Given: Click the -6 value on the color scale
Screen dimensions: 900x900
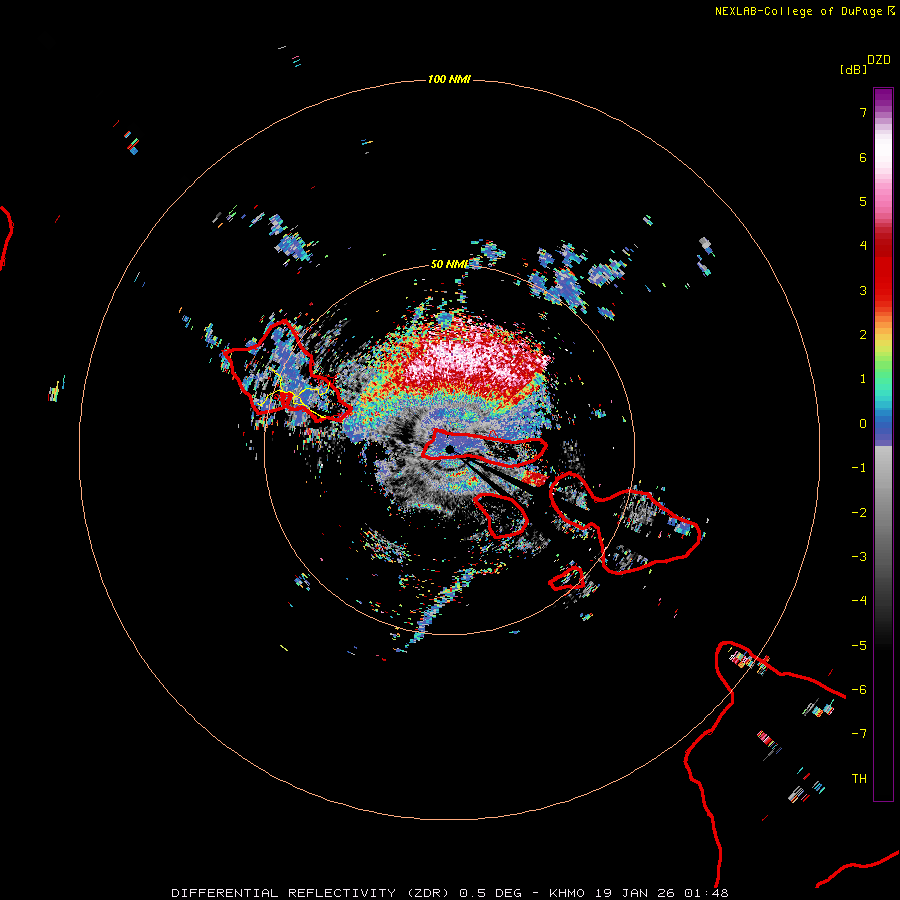Looking at the screenshot, I should pyautogui.click(x=859, y=690).
